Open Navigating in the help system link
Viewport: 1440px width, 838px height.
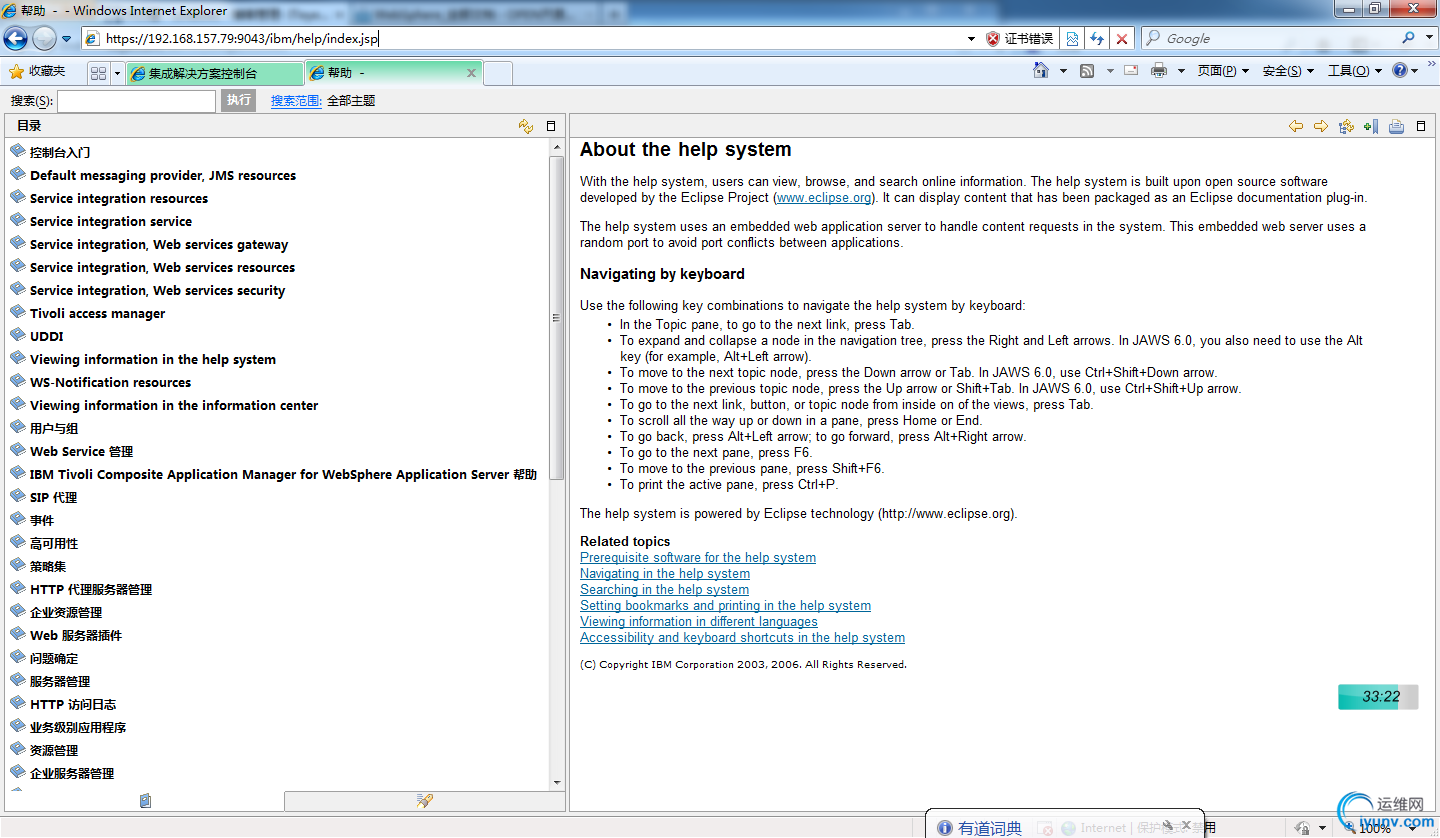point(665,574)
